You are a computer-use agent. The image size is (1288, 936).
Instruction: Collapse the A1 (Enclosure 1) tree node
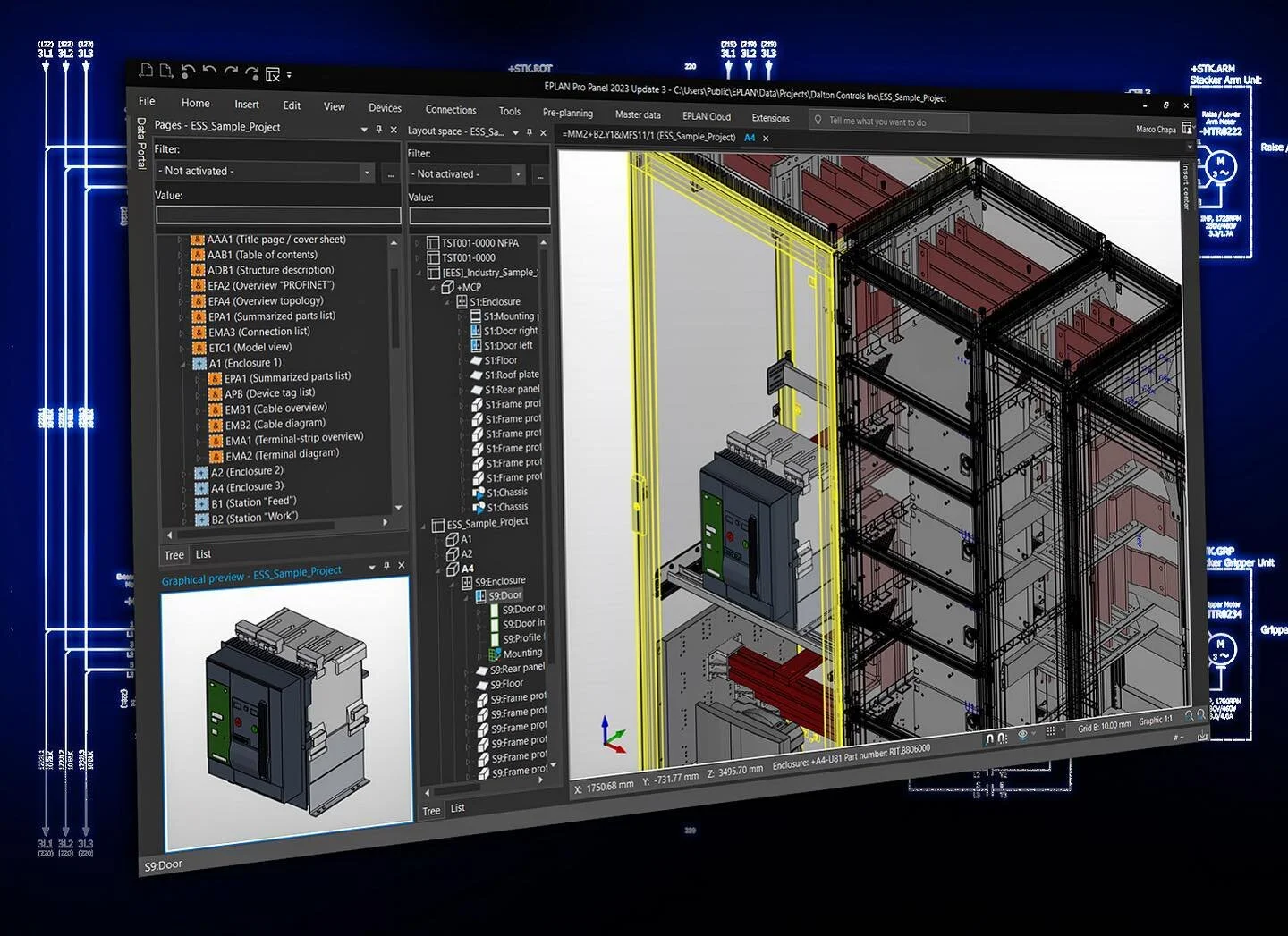click(183, 364)
